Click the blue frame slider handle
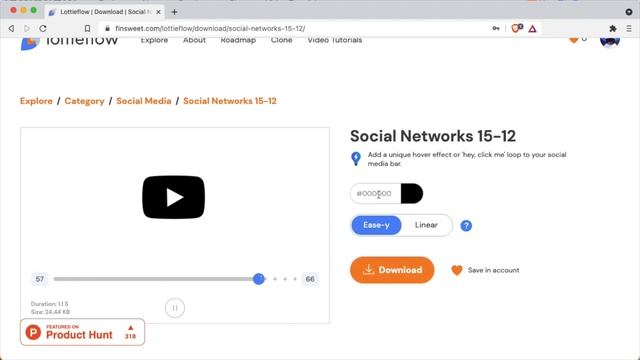 [x=259, y=279]
